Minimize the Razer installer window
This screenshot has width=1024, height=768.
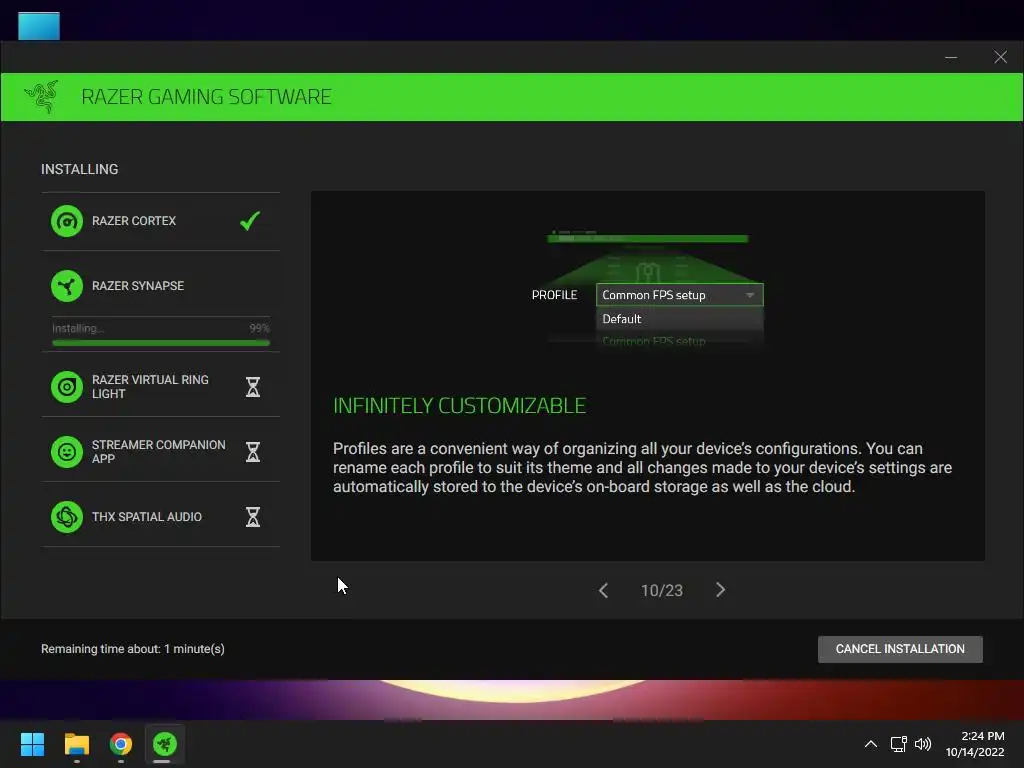[951, 57]
